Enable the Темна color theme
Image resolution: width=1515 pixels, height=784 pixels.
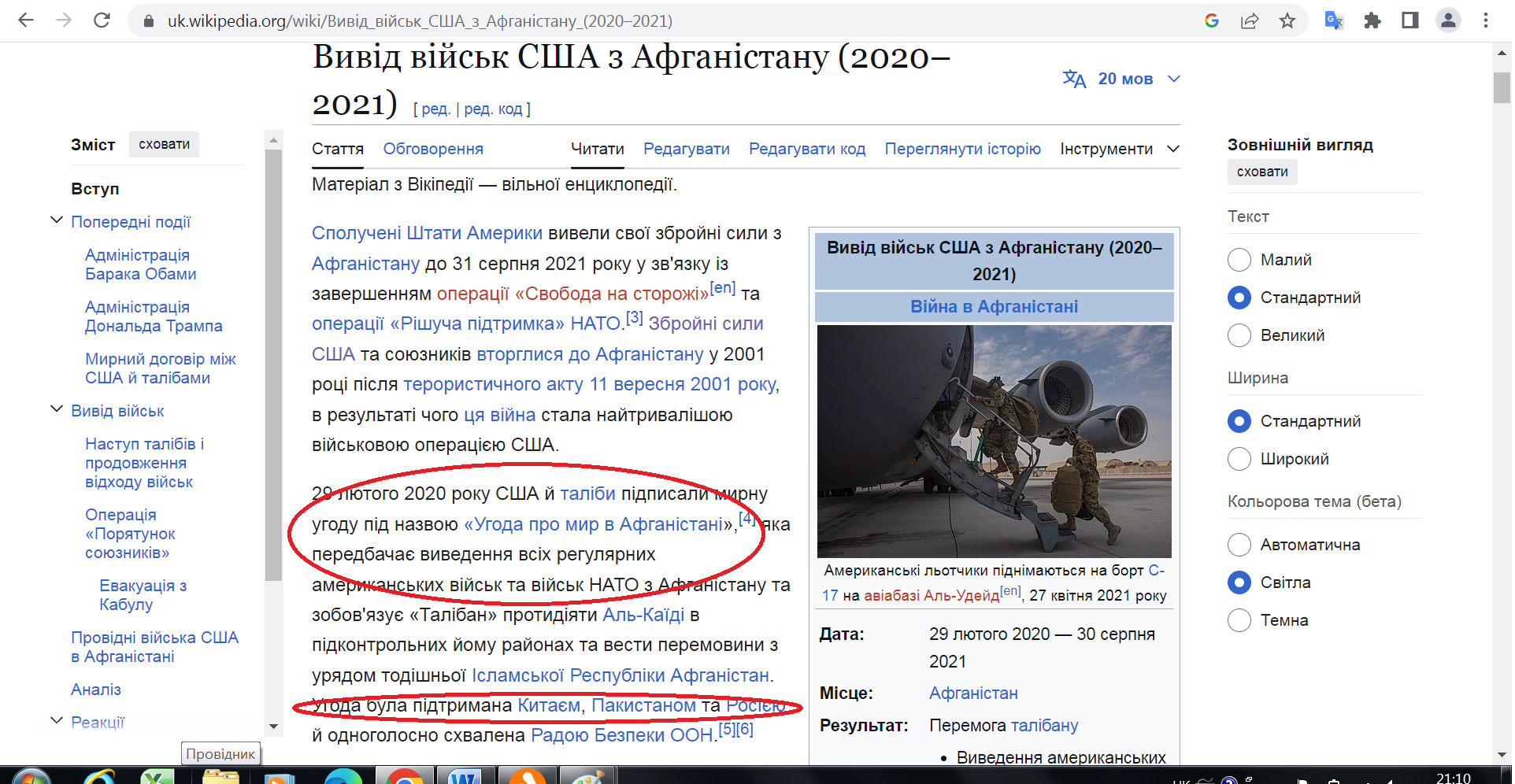1239,620
